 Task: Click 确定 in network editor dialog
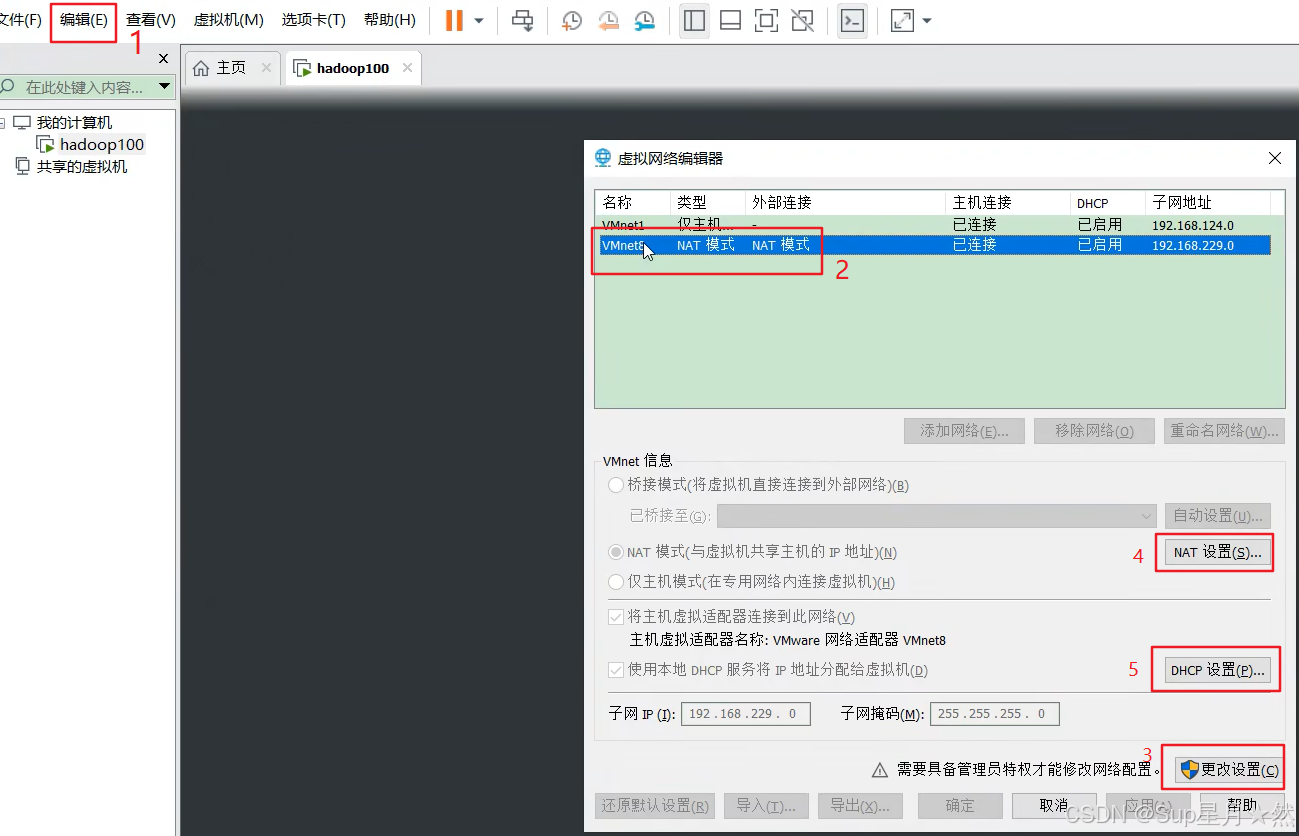[959, 806]
